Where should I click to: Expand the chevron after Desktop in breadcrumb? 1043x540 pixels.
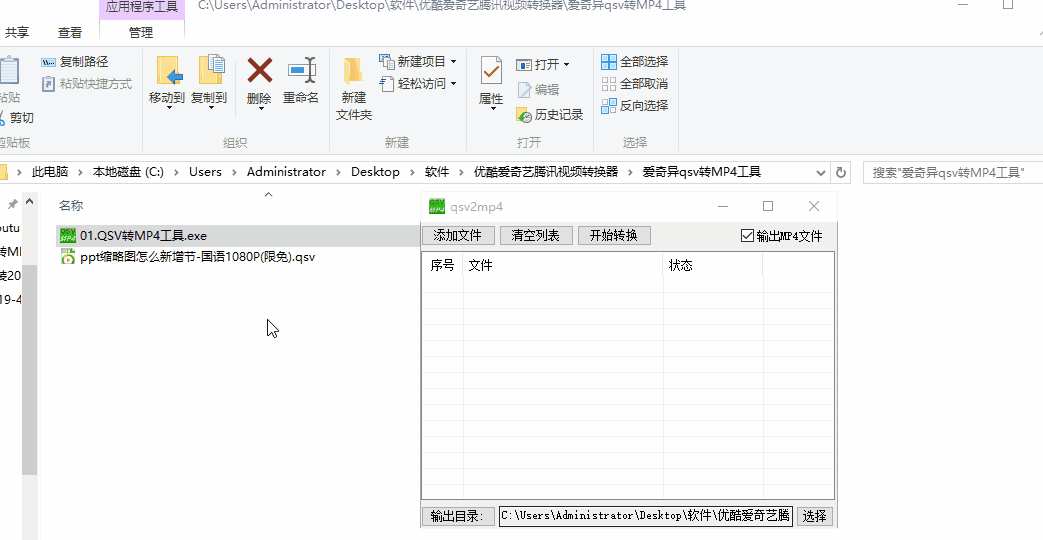[x=412, y=172]
